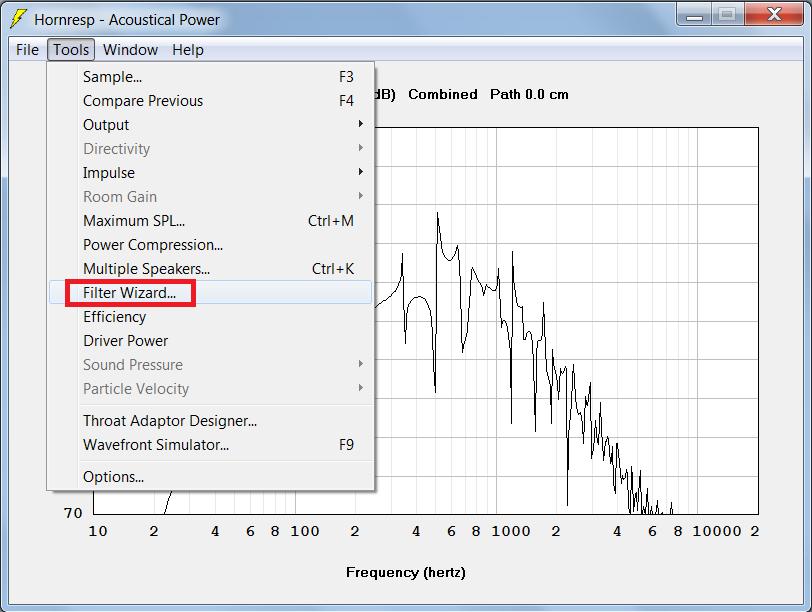Screen dimensions: 812x612
Task: Open Options... from Tools menu
Action: (210, 476)
